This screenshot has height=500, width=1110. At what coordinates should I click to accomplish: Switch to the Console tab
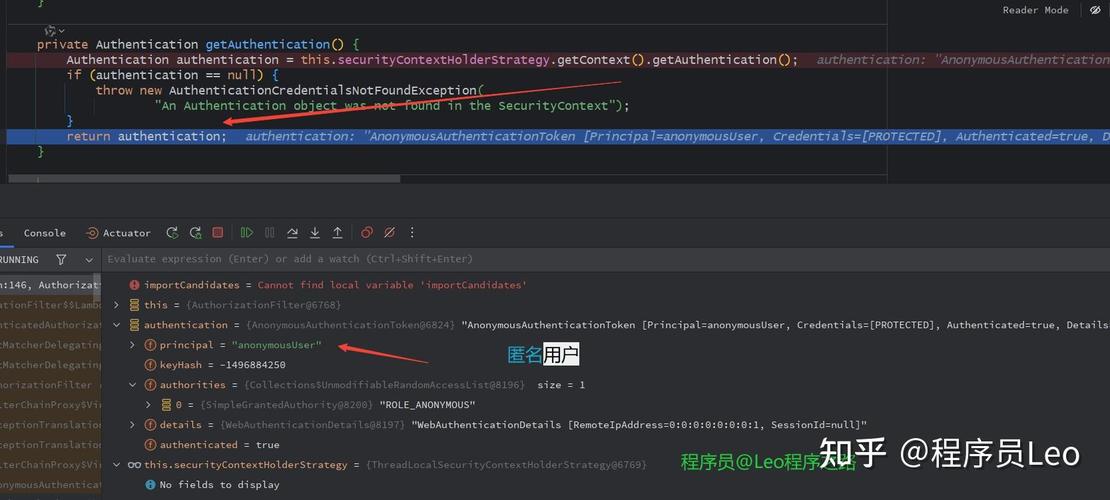tap(45, 233)
